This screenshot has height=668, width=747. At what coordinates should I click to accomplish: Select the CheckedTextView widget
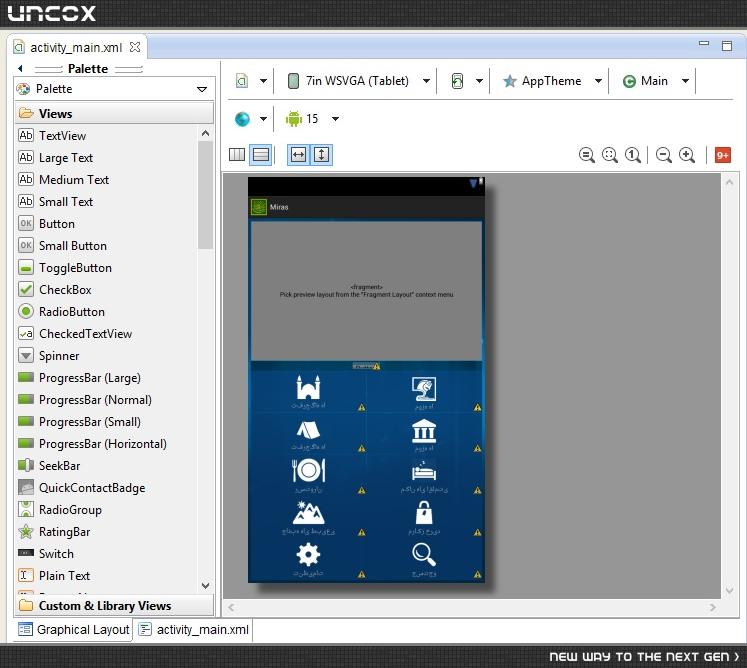[x=75, y=334]
